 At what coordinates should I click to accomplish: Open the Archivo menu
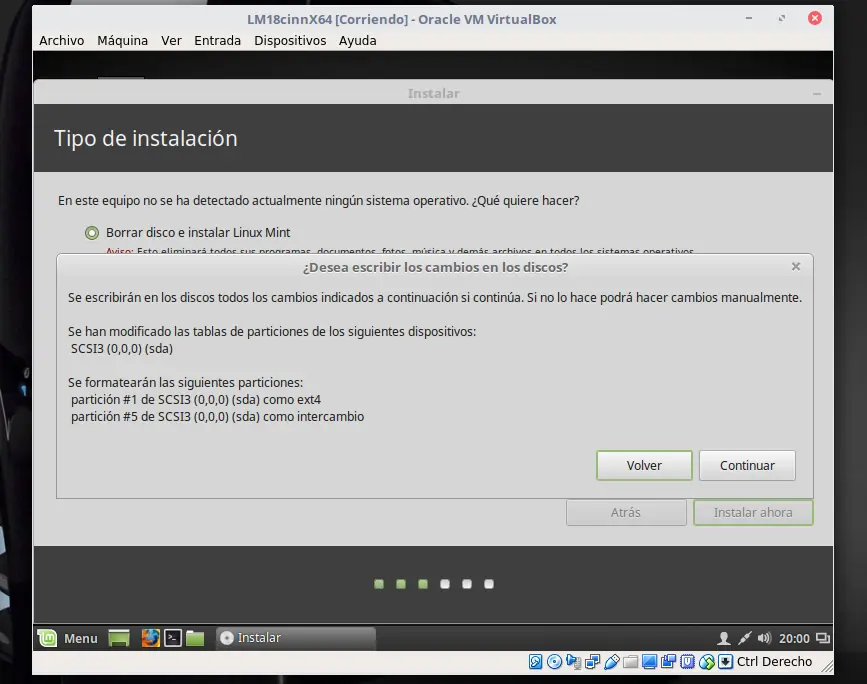(x=61, y=40)
